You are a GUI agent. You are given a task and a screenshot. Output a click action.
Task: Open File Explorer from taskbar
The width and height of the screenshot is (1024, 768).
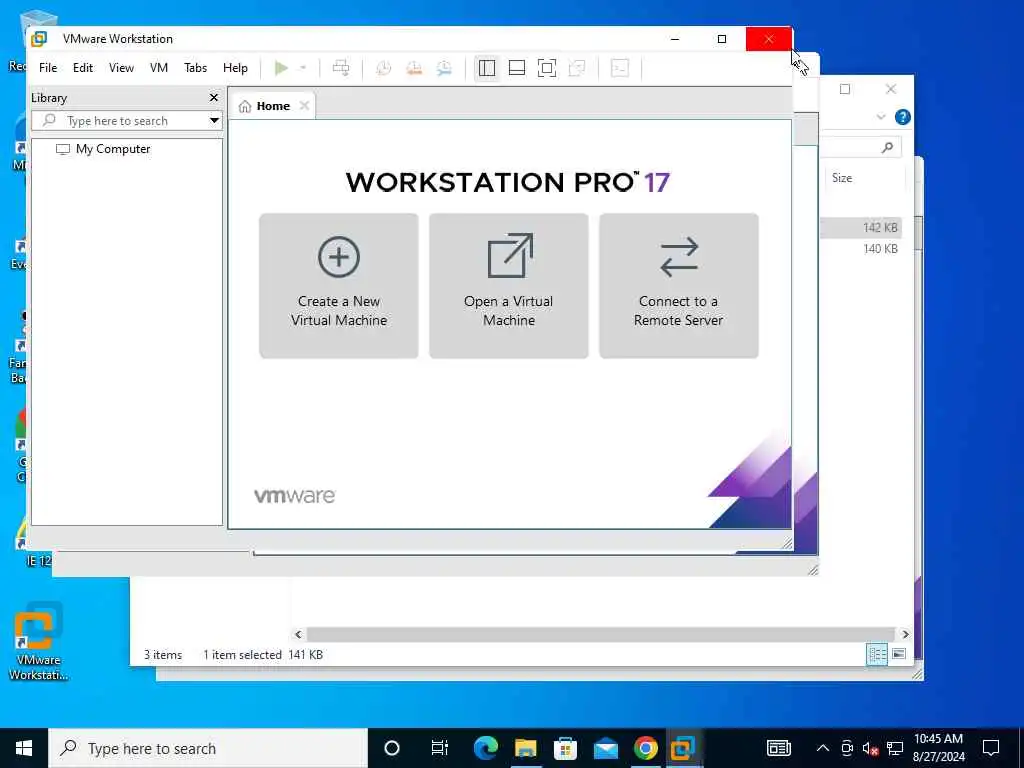point(526,748)
